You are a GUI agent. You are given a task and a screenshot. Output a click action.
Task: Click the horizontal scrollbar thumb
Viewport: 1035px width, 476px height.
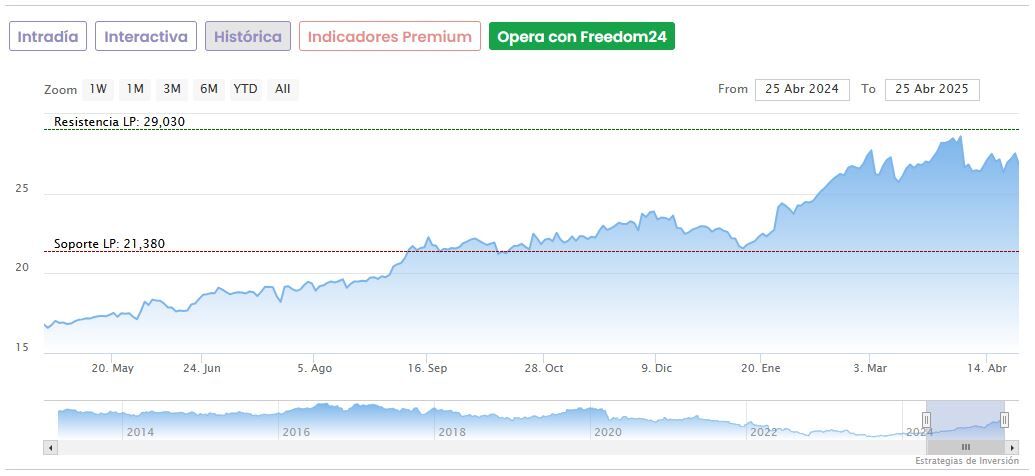coord(965,447)
